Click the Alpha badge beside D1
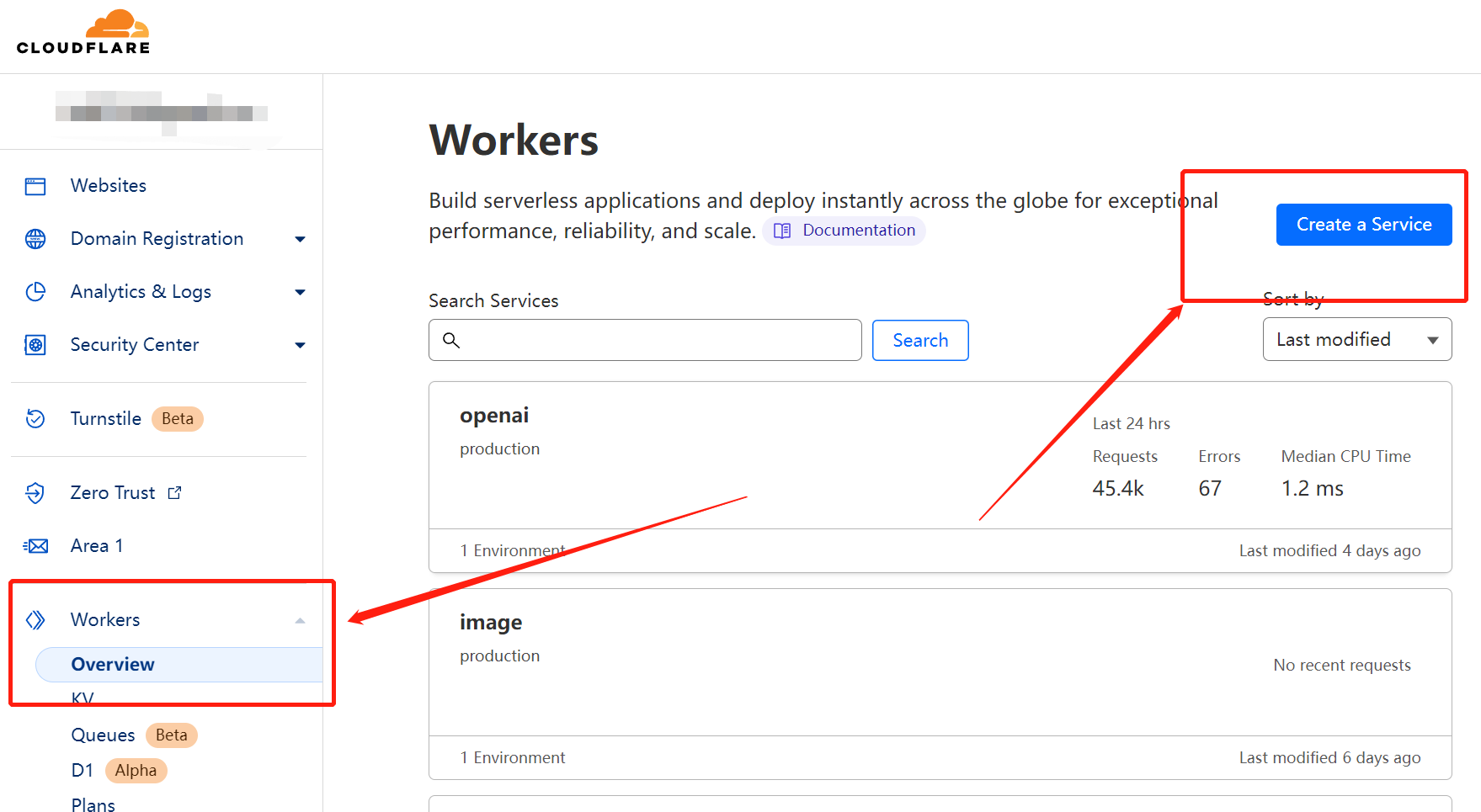 tap(136, 771)
